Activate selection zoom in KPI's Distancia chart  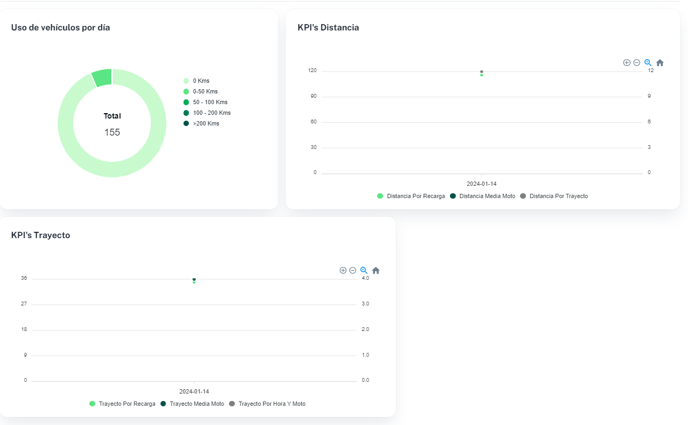click(648, 63)
